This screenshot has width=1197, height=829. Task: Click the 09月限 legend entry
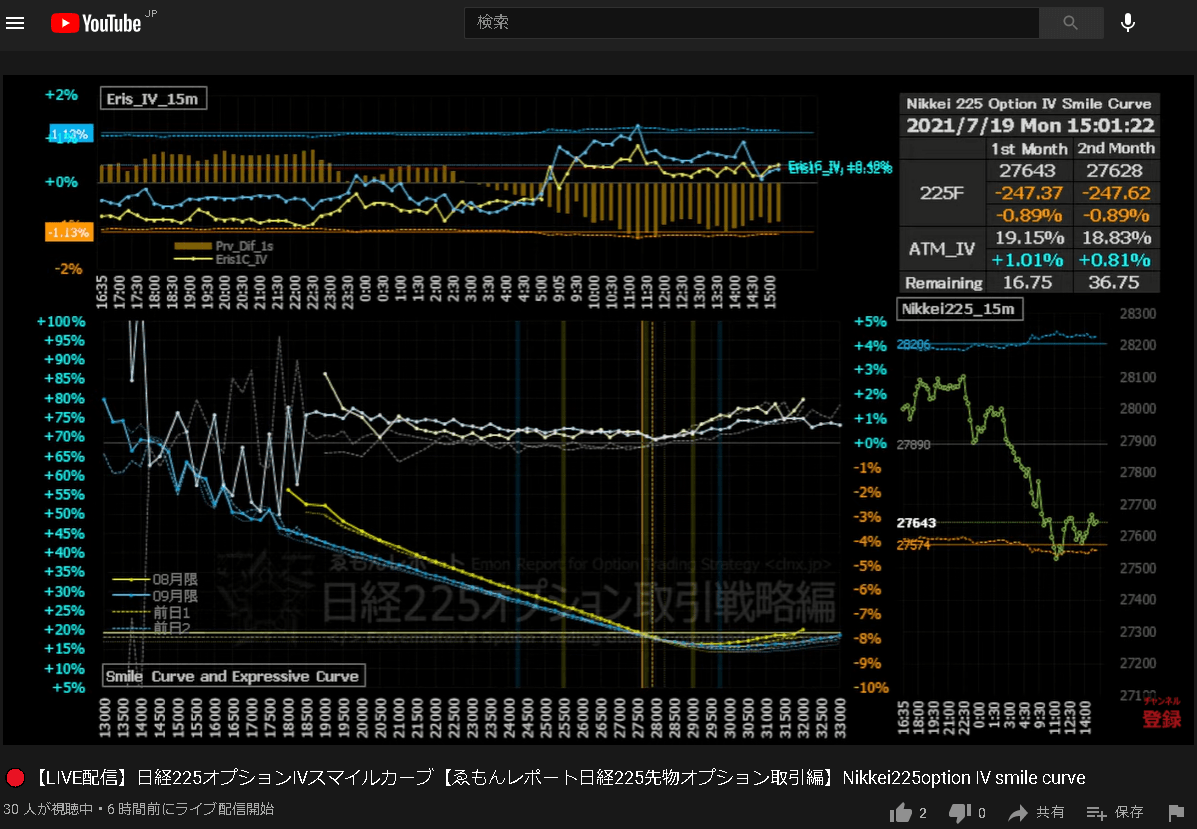click(x=156, y=596)
